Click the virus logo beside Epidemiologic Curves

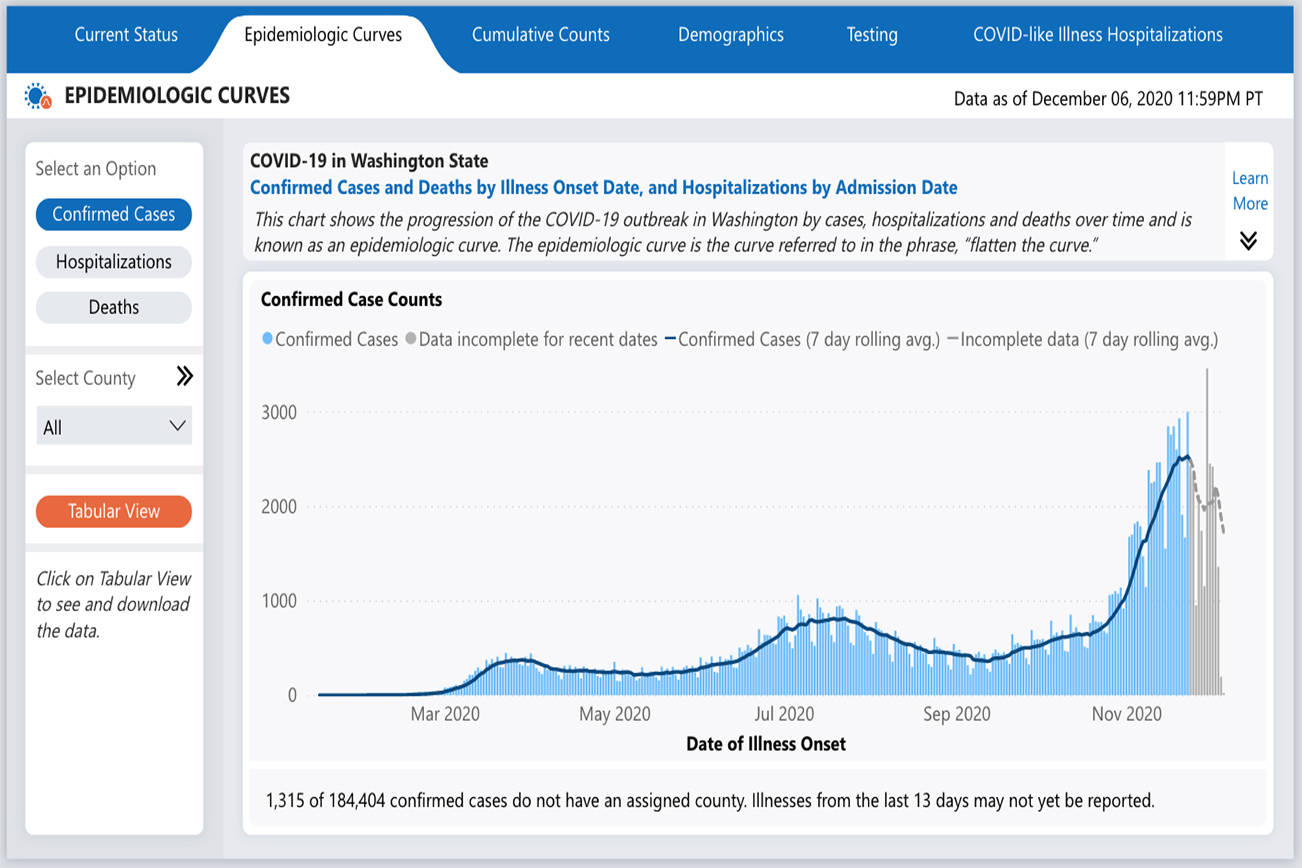37,96
